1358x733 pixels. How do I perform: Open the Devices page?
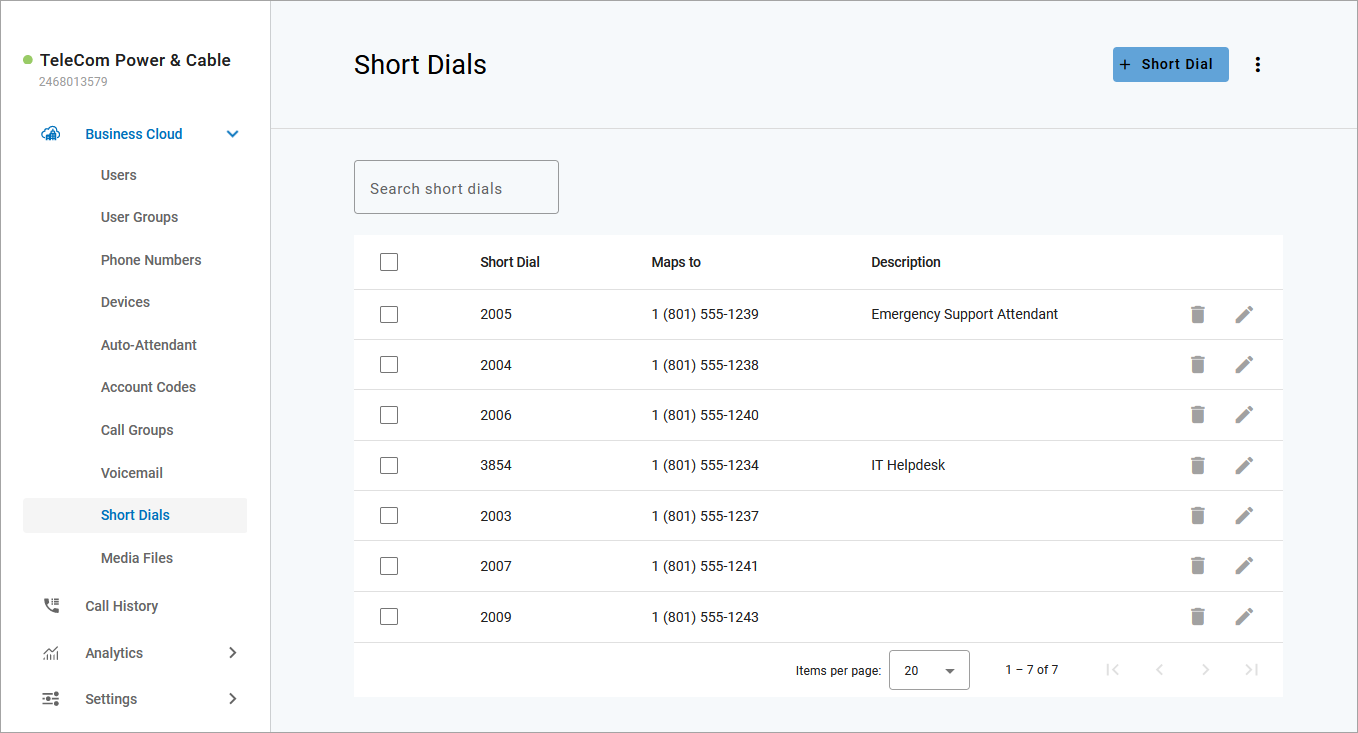[x=125, y=302]
